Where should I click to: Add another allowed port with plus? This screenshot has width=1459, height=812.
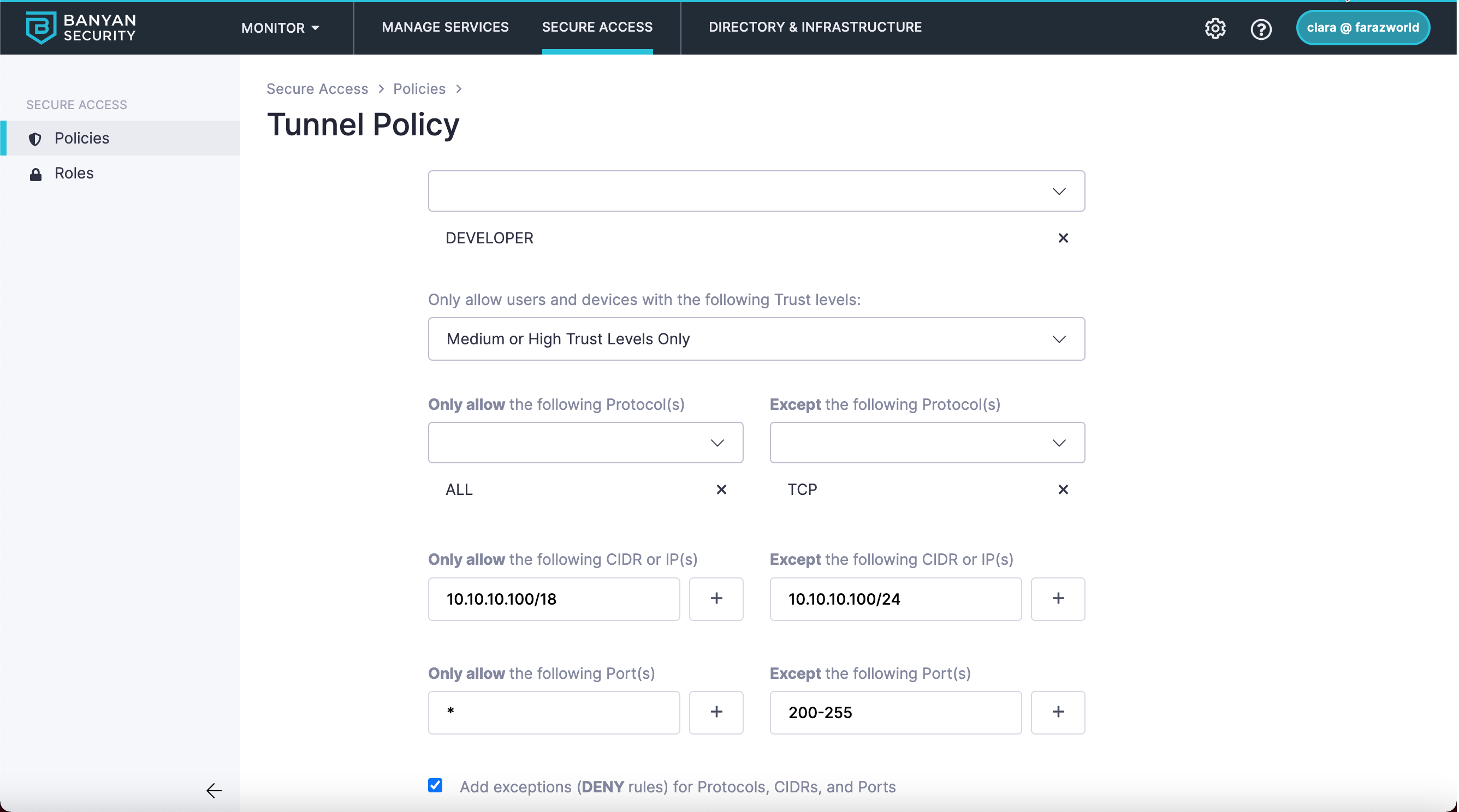(x=716, y=712)
